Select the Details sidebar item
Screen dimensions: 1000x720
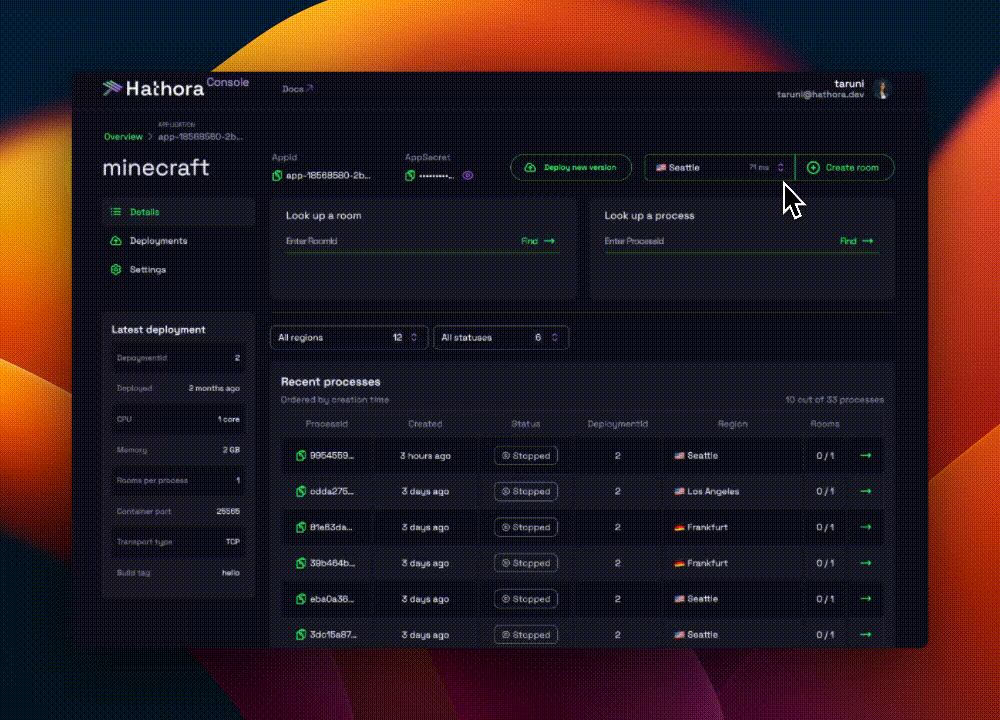pyautogui.click(x=179, y=212)
